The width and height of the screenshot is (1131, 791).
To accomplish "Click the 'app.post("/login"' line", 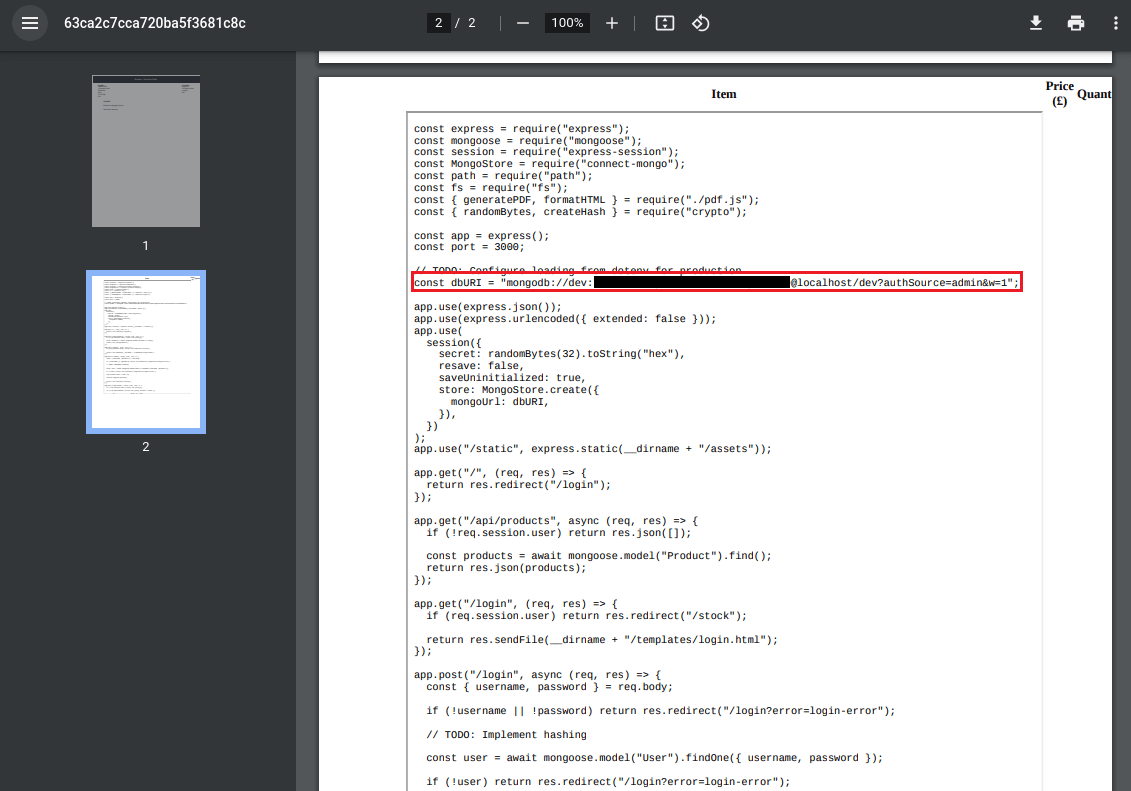I will pyautogui.click(x=537, y=675).
